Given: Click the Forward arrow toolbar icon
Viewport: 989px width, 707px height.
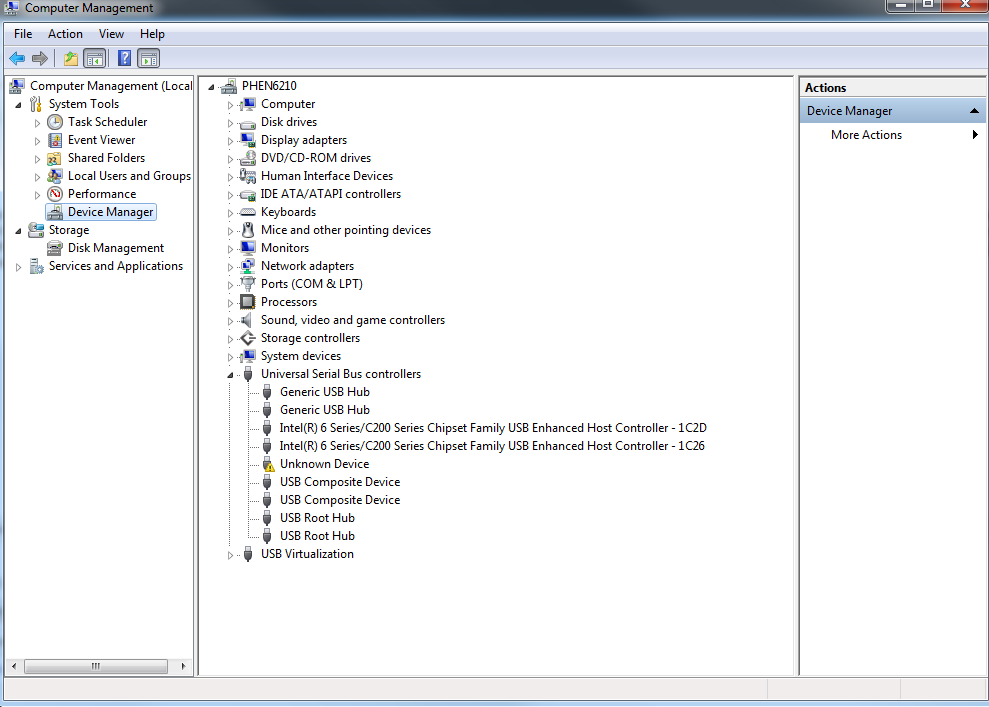Looking at the screenshot, I should pyautogui.click(x=40, y=59).
